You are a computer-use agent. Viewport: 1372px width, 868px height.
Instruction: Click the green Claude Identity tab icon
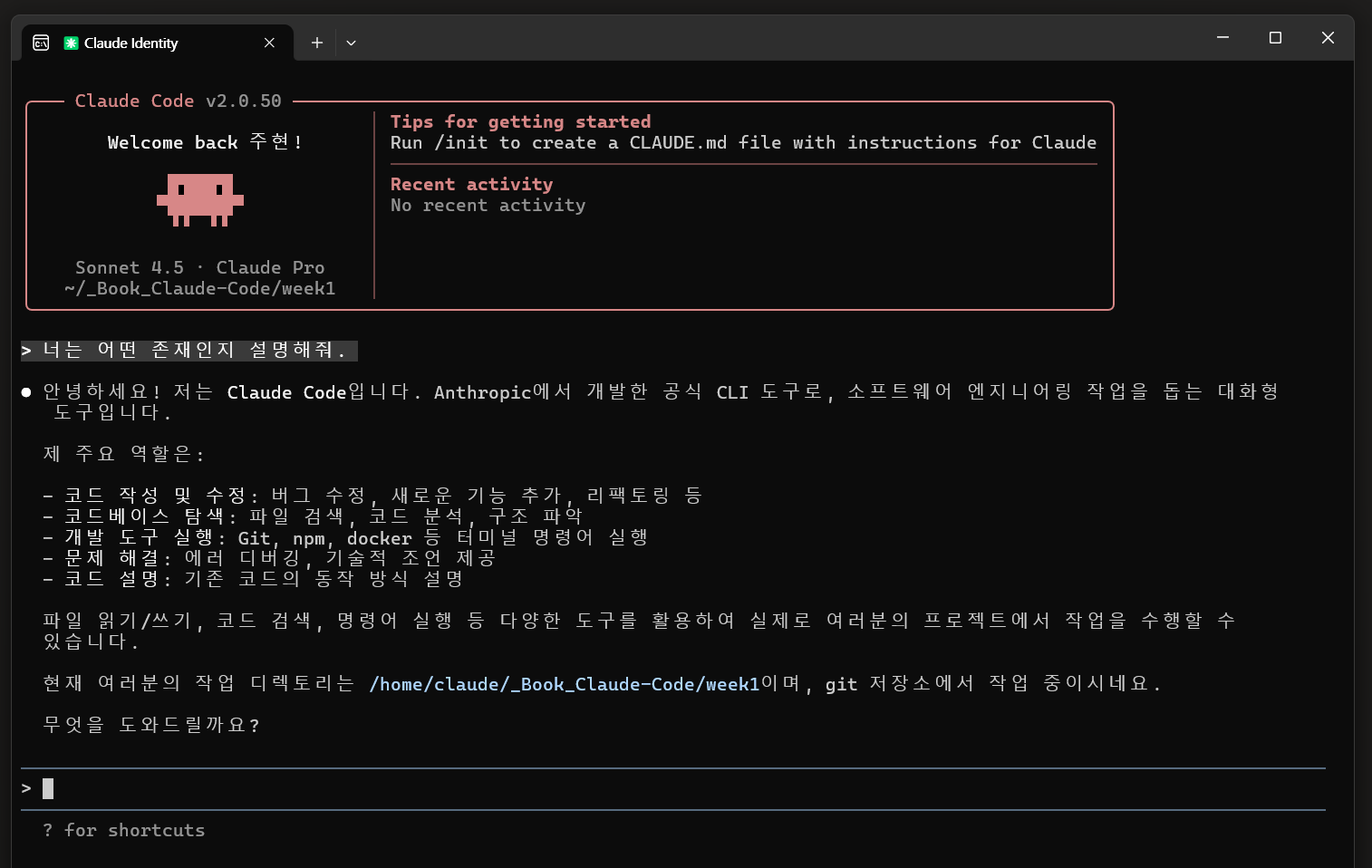71,43
